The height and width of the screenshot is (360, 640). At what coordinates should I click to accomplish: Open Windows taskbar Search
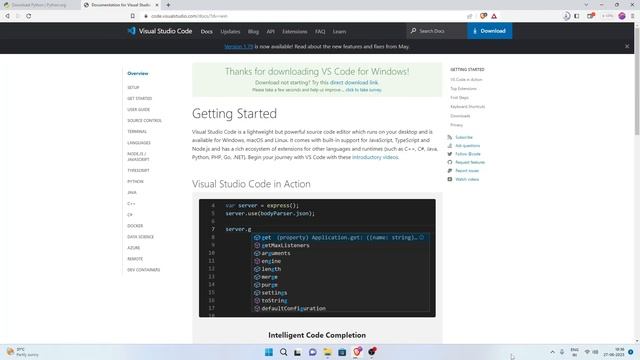click(283, 352)
